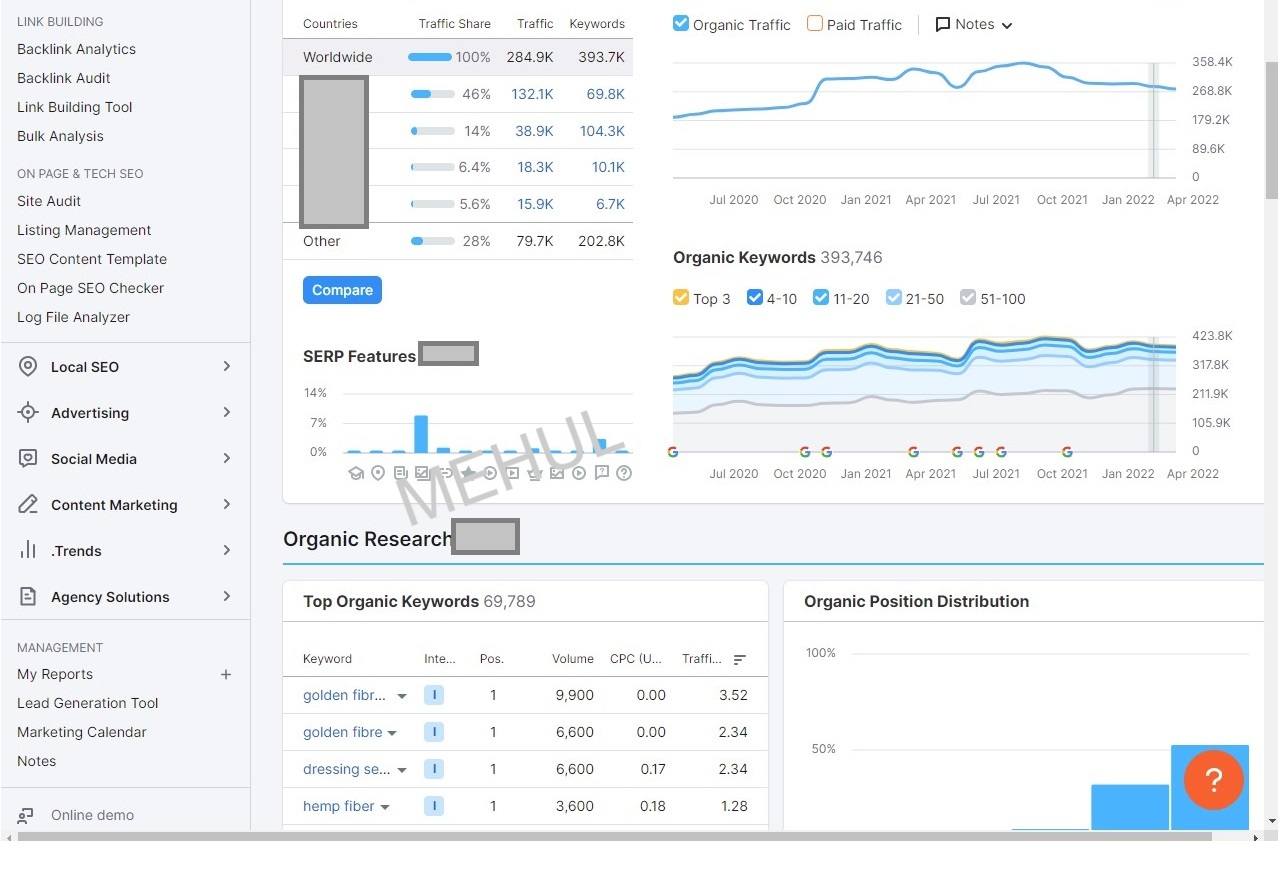
Task: Select the graduation cap SERP feature icon
Action: [356, 473]
